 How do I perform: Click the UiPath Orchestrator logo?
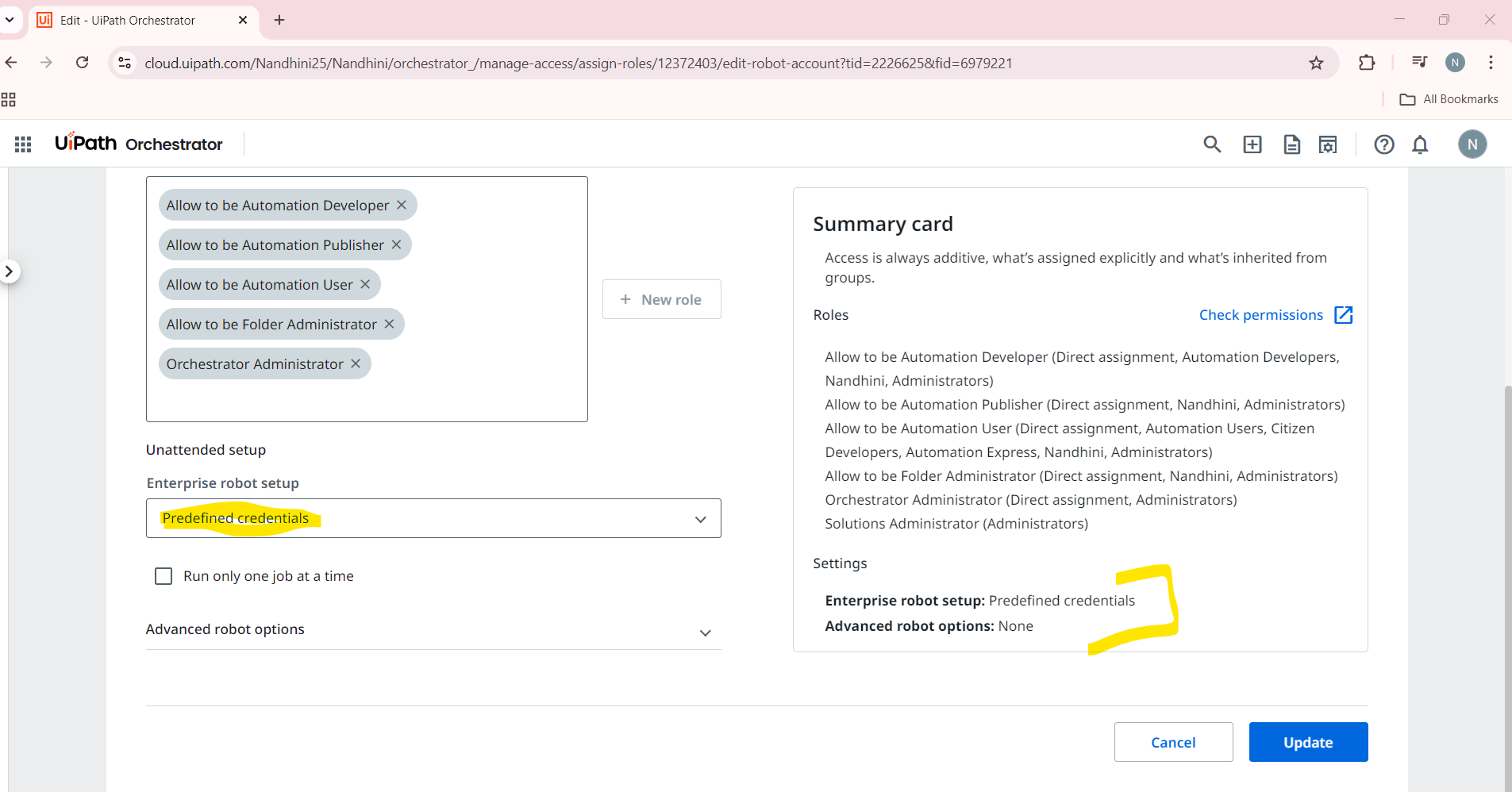tap(139, 144)
